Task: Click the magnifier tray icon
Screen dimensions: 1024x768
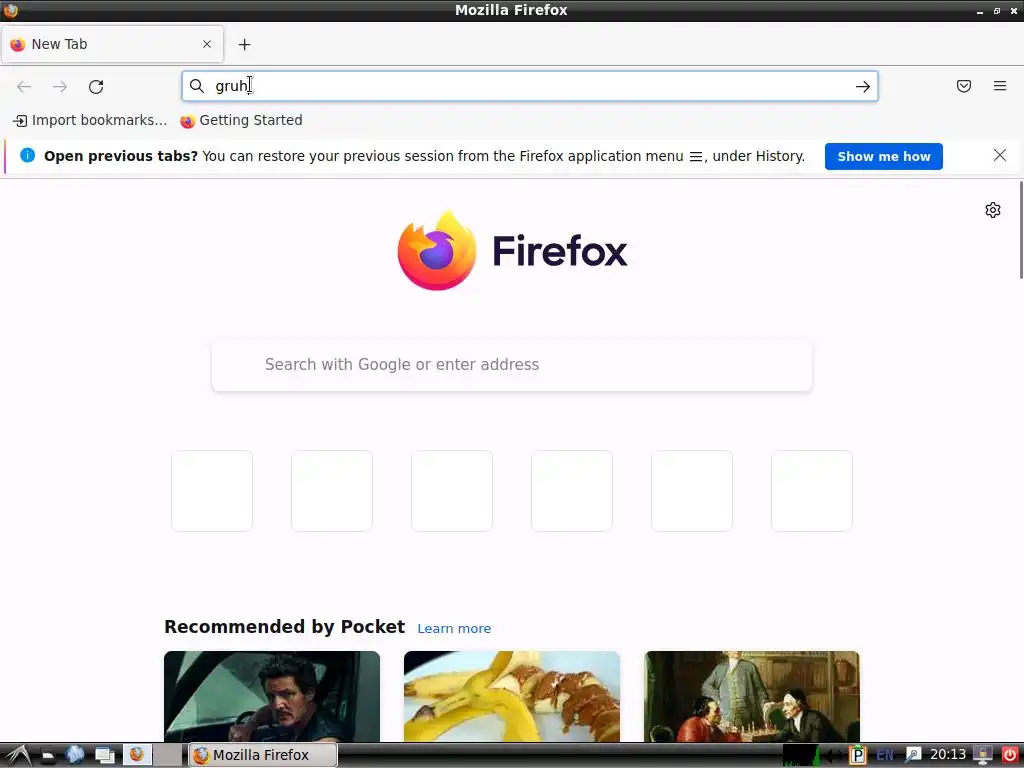Action: point(912,755)
